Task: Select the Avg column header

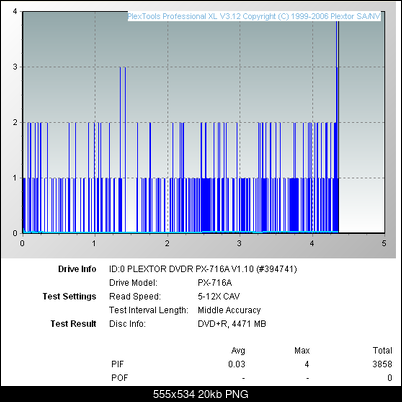Action: pos(238,351)
